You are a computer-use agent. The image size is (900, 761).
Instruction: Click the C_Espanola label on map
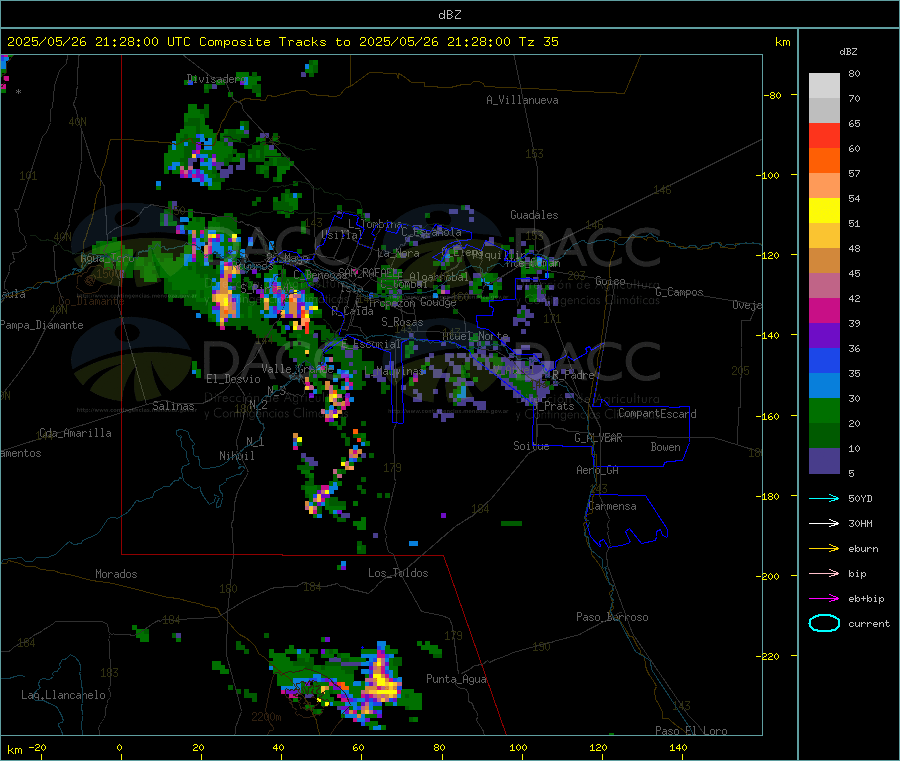pos(432,232)
